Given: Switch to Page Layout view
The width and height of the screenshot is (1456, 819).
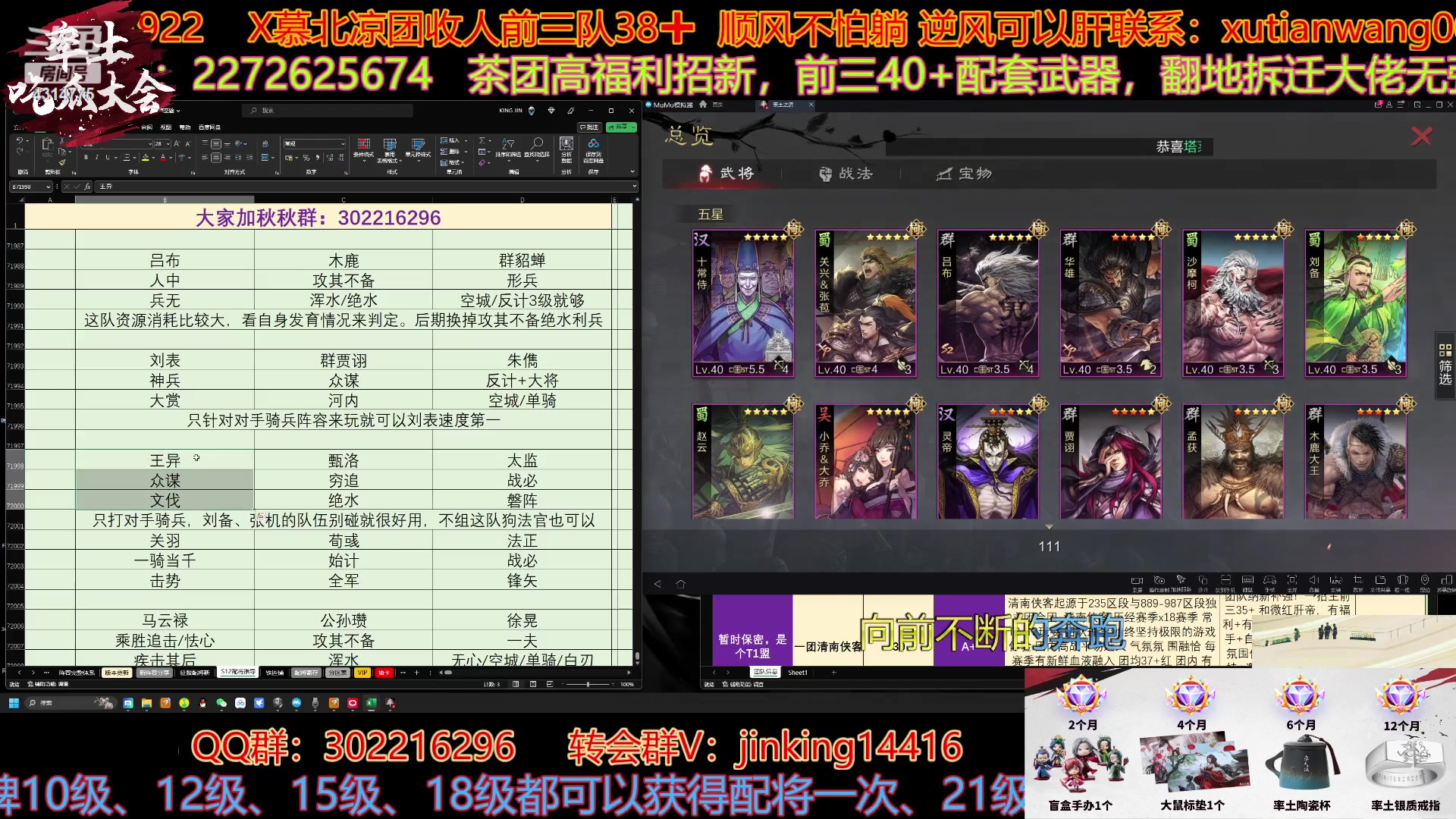Looking at the screenshot, I should point(532,684).
